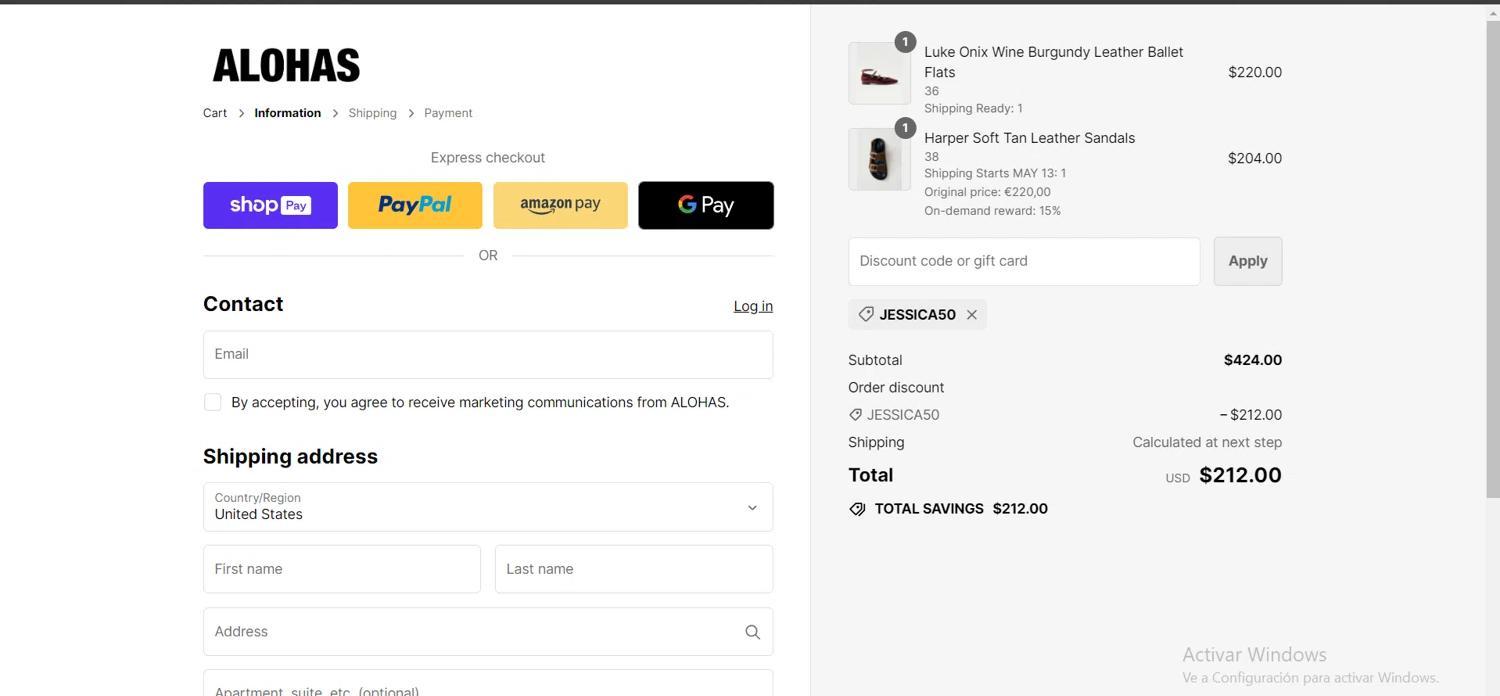This screenshot has width=1500, height=696.
Task: Click 'Shipping Ready: 1' text
Action: (x=973, y=108)
